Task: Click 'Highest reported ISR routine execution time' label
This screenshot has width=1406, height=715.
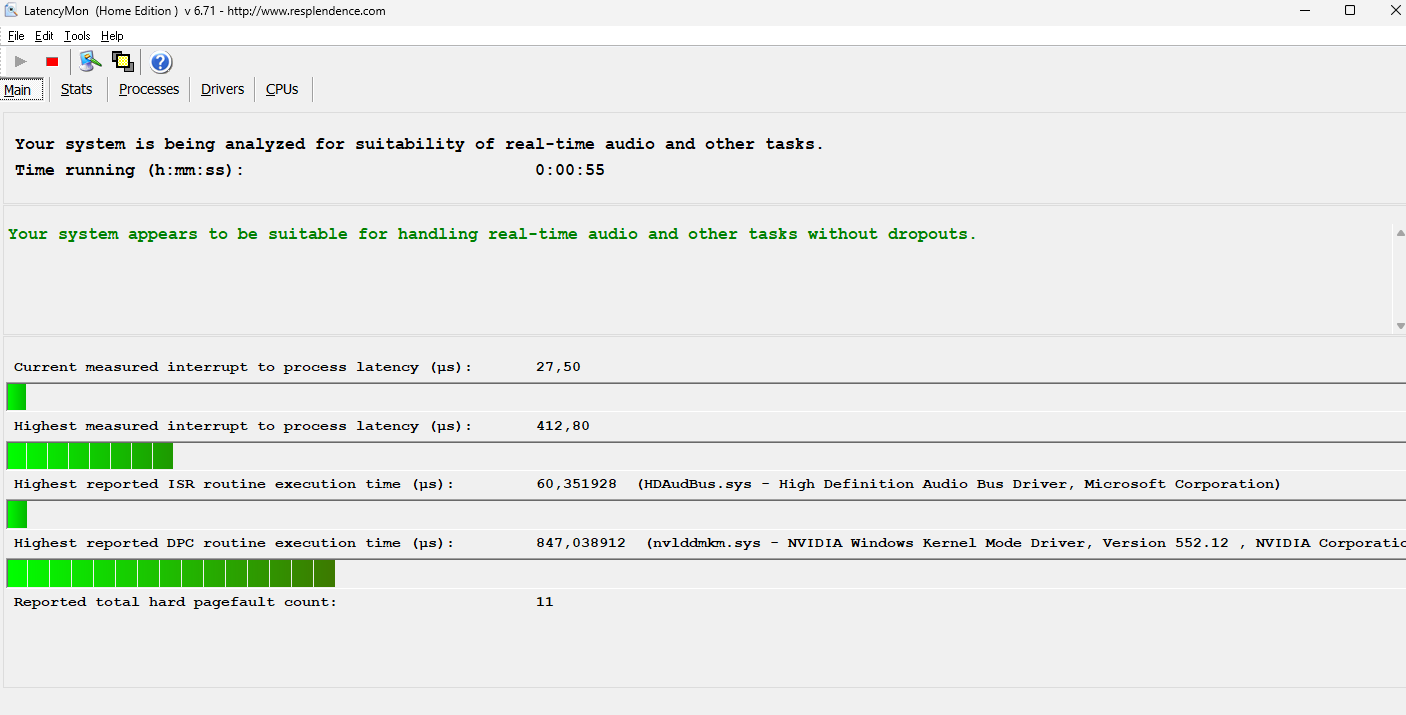Action: [234, 484]
